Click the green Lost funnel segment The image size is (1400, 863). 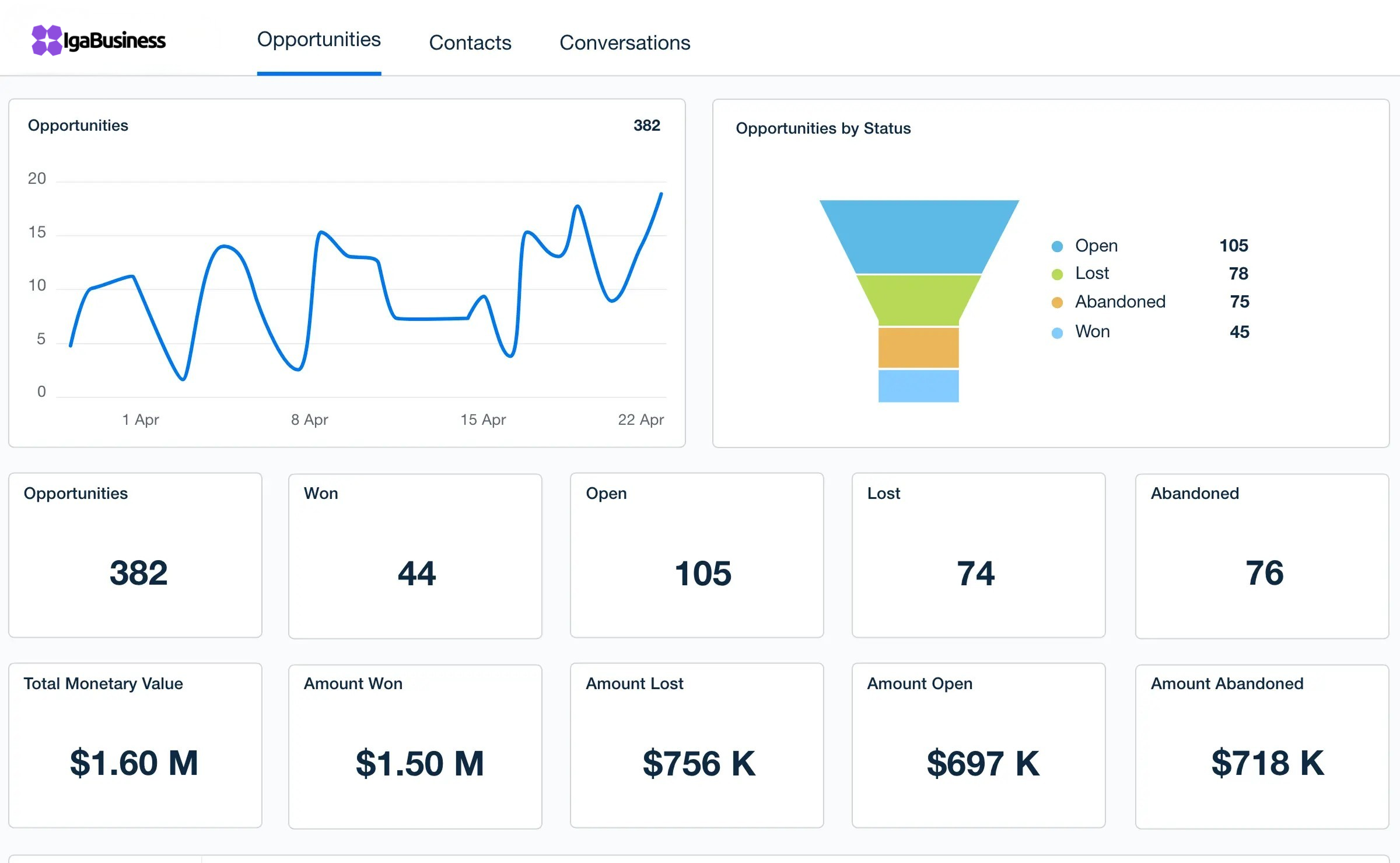click(919, 299)
